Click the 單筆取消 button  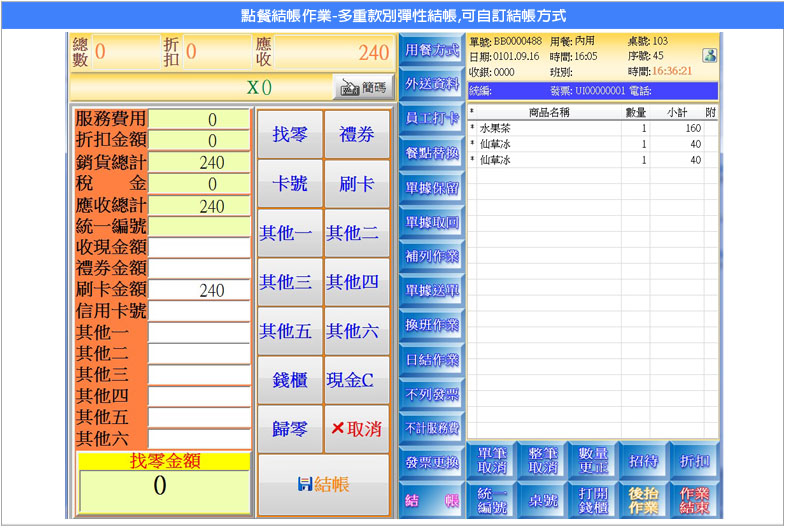pos(491,461)
